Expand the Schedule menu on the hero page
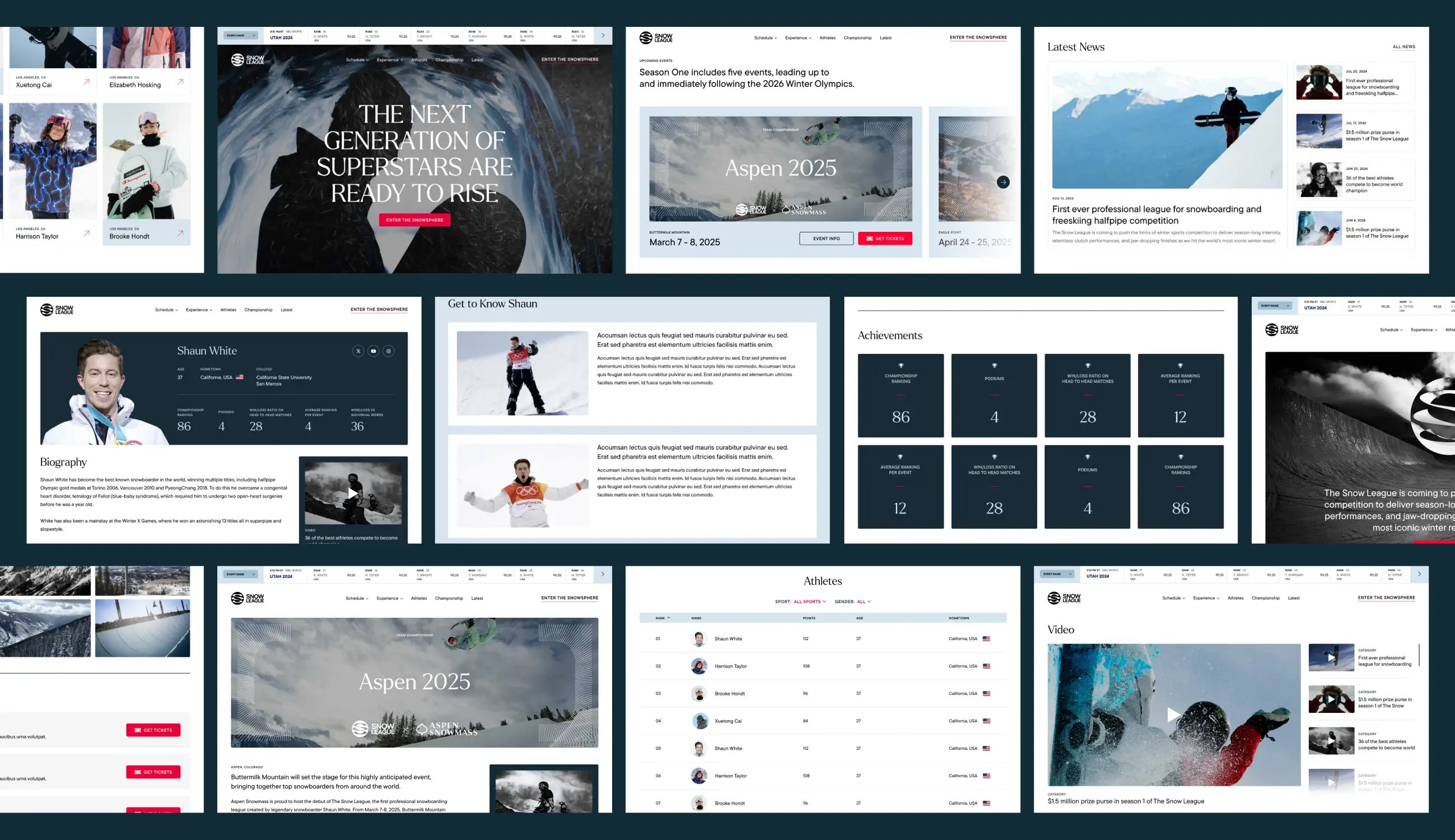The width and height of the screenshot is (1455, 840). pyautogui.click(x=357, y=60)
